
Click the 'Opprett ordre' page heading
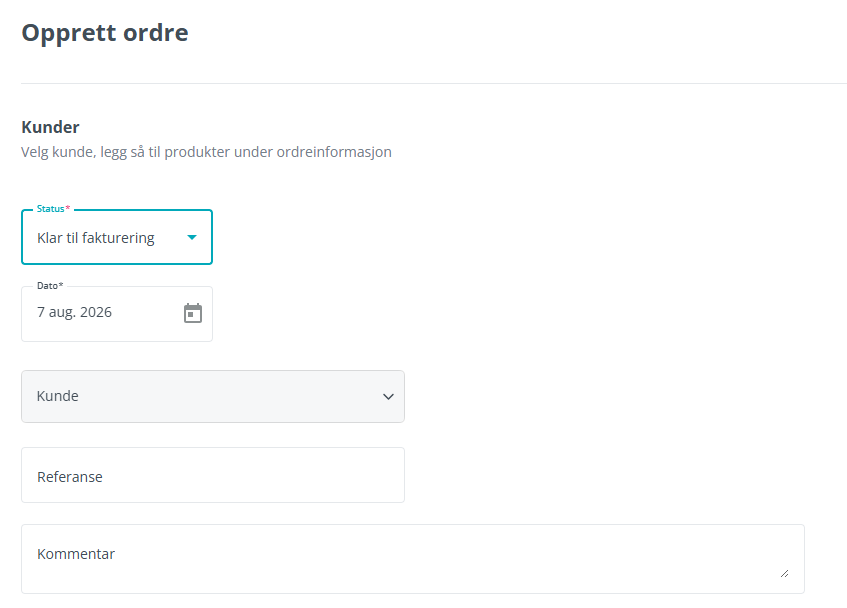click(105, 33)
